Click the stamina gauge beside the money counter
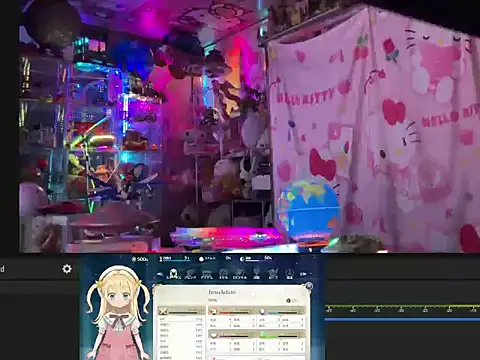 [175, 258]
